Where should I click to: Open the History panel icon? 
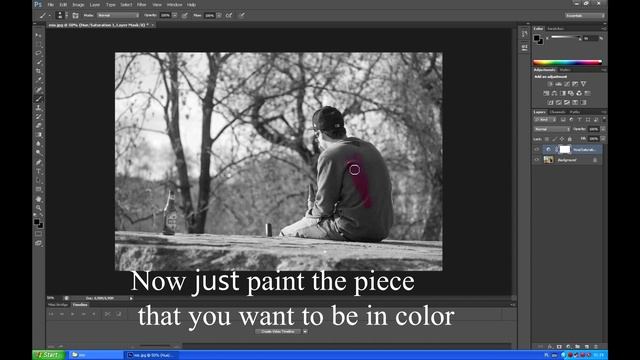pyautogui.click(x=524, y=34)
